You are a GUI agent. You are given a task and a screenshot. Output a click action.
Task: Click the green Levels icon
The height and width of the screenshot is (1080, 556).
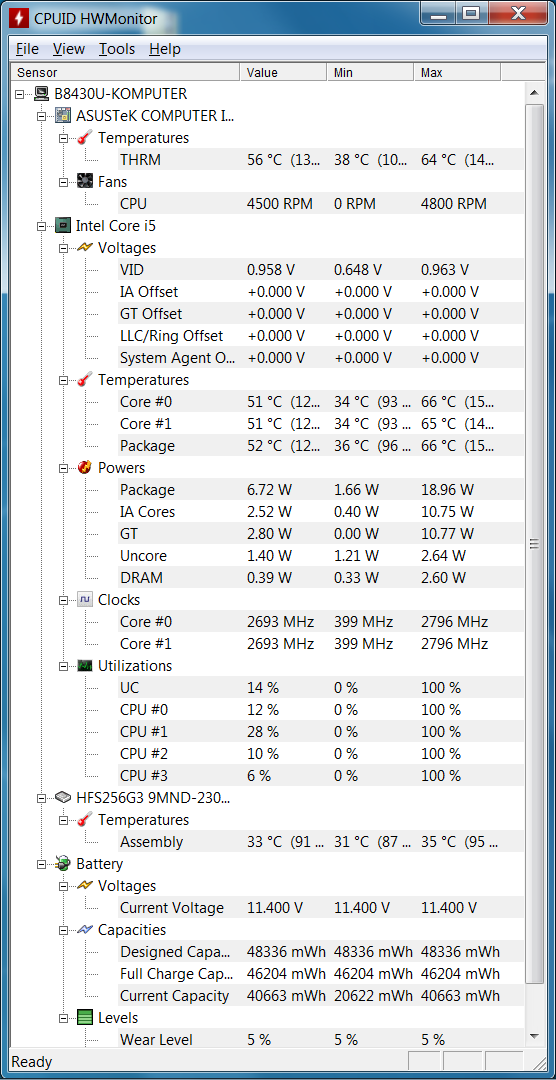[x=85, y=1018]
